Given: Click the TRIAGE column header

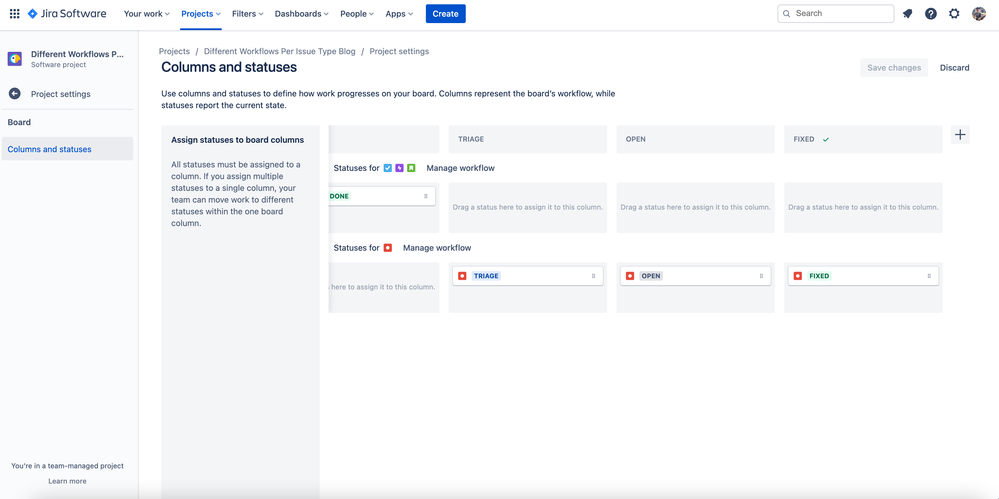Looking at the screenshot, I should 528,139.
